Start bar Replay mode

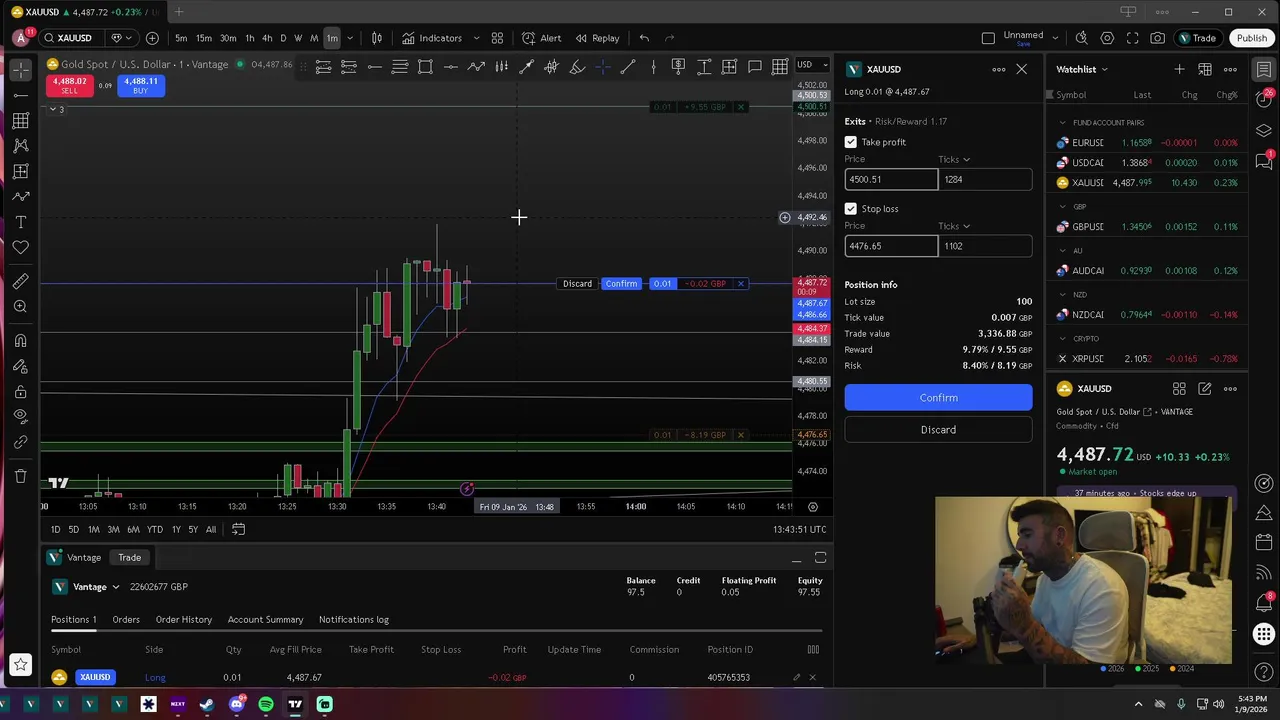pyautogui.click(x=597, y=38)
